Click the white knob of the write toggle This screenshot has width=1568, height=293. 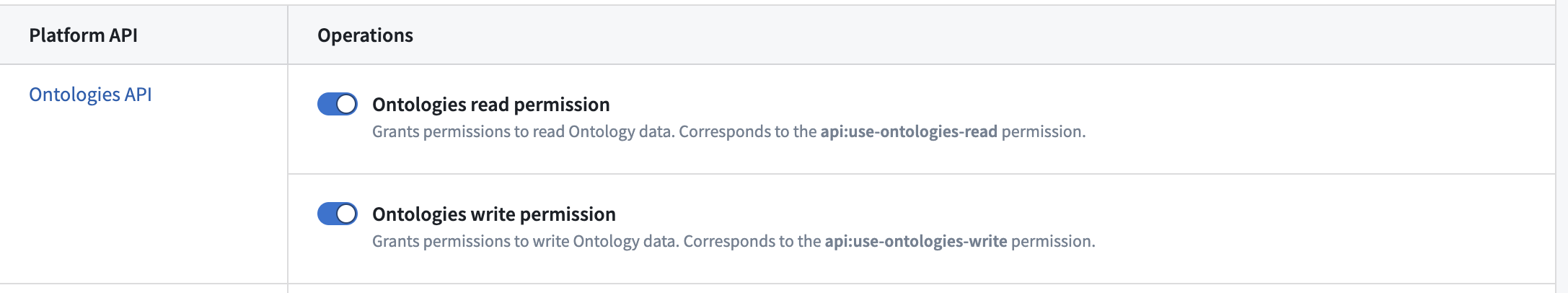click(x=346, y=214)
